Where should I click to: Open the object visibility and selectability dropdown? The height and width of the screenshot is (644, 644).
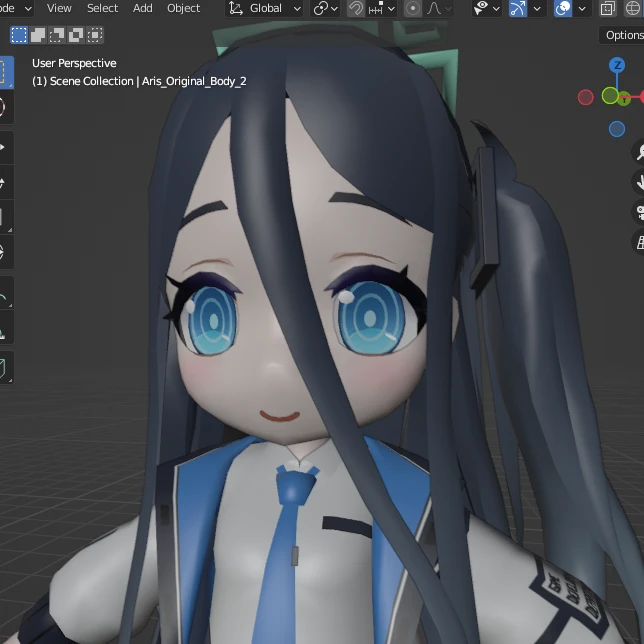coord(486,8)
